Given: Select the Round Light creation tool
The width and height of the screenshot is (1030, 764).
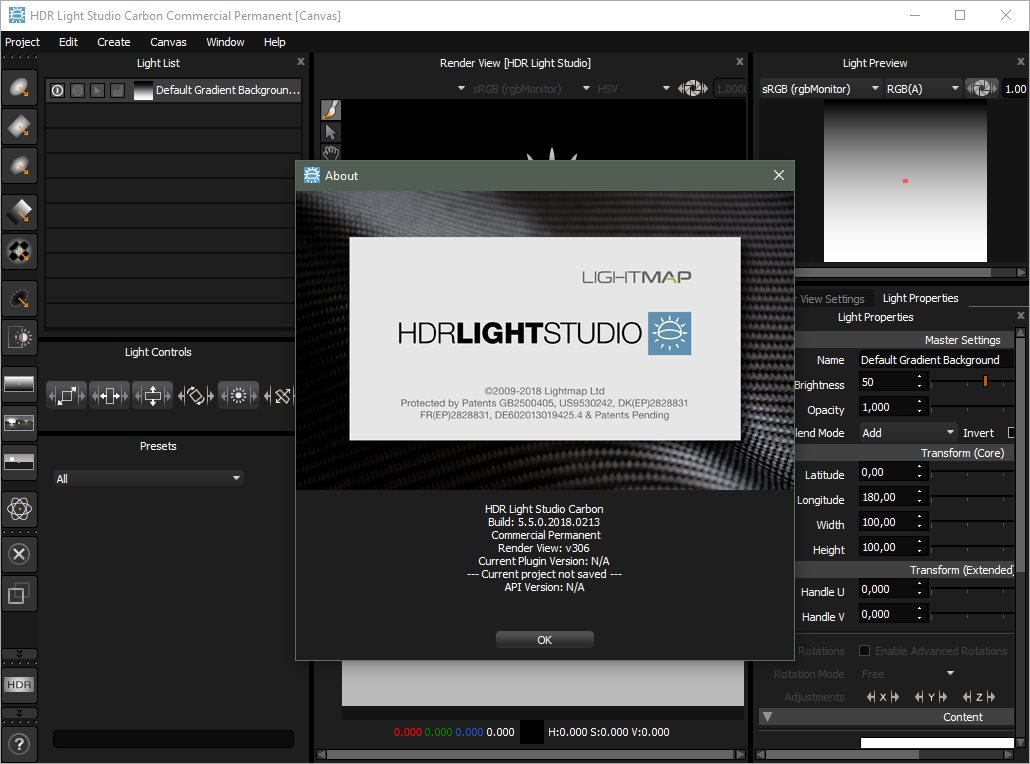Looking at the screenshot, I should 20,89.
